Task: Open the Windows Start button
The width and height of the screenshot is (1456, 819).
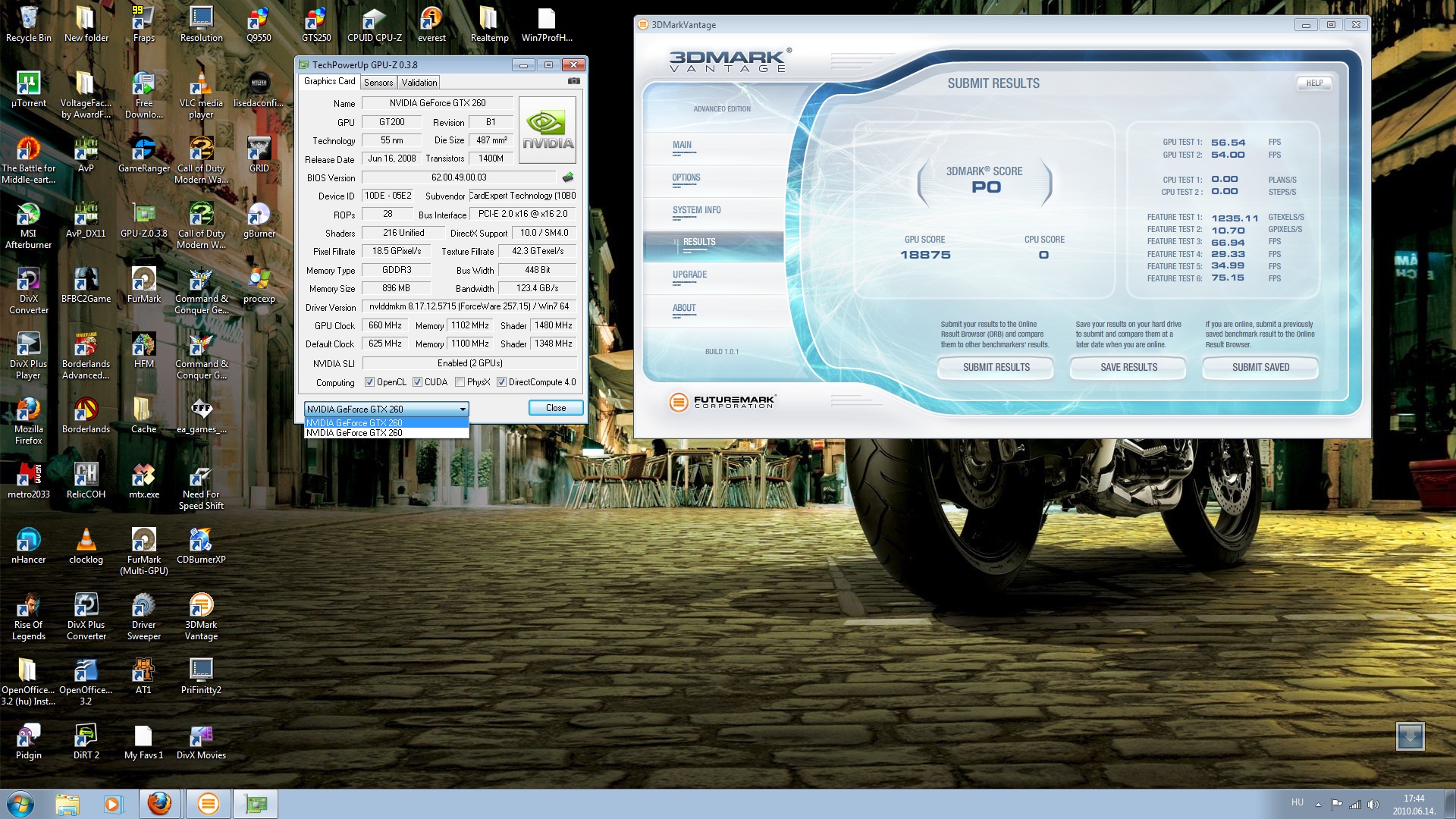Action: [x=20, y=804]
